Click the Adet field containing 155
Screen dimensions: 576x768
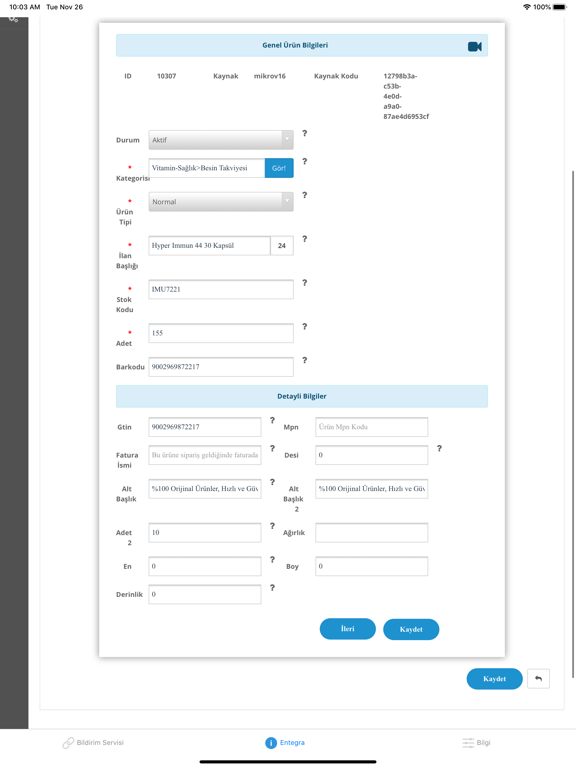pos(221,333)
